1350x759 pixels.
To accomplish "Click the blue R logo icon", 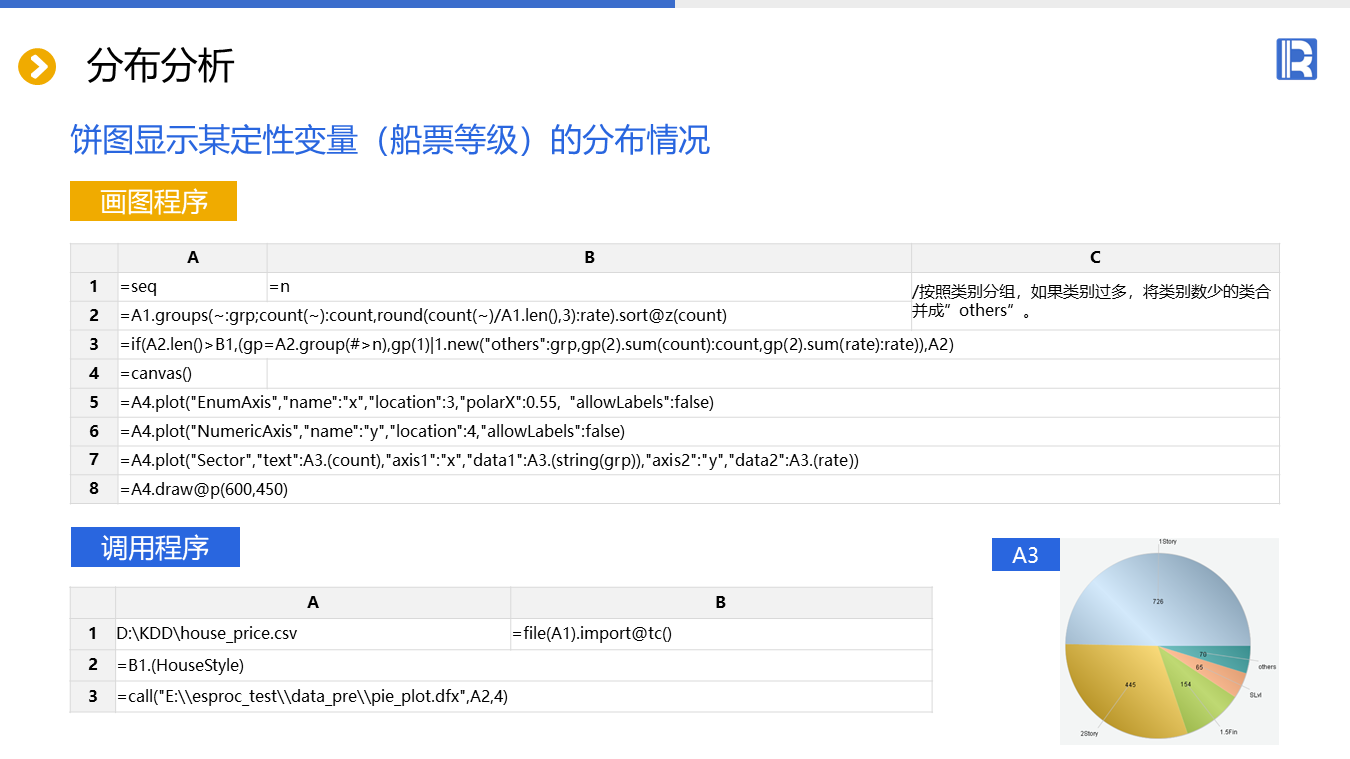I will 1296,59.
